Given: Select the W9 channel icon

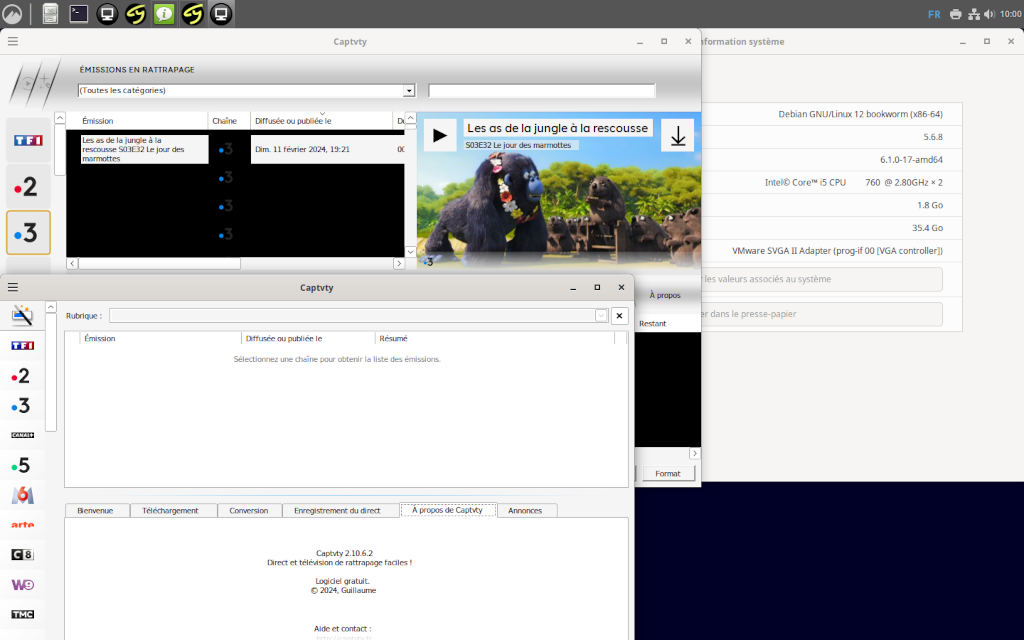Looking at the screenshot, I should click(22, 584).
